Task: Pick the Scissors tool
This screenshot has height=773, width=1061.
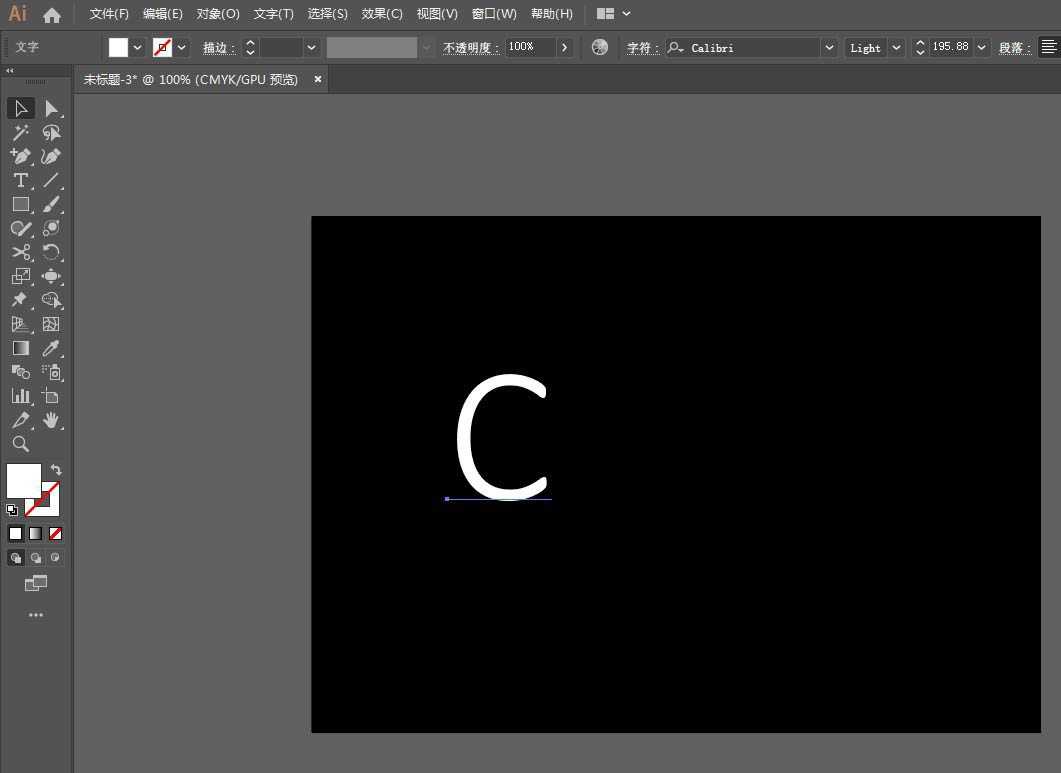Action: (x=20, y=252)
